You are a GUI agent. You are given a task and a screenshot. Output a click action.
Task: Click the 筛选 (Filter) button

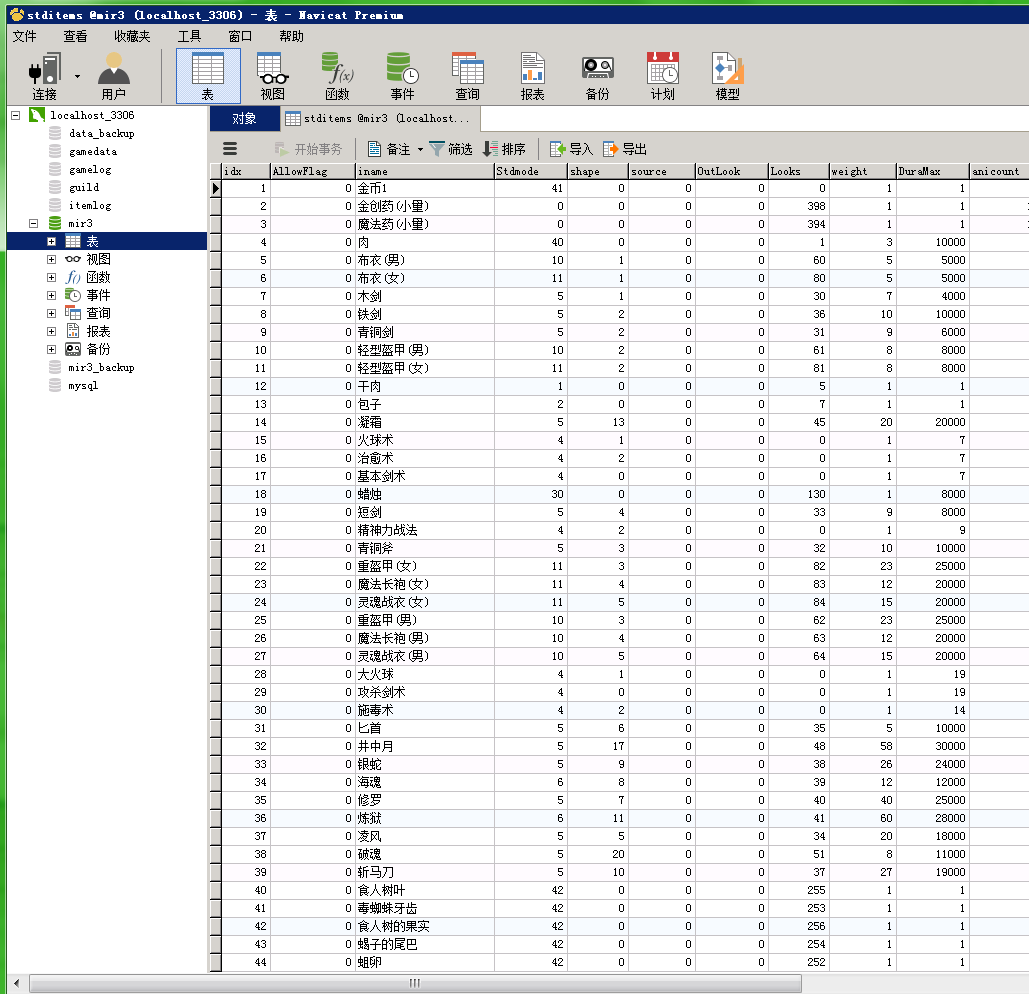[451, 149]
